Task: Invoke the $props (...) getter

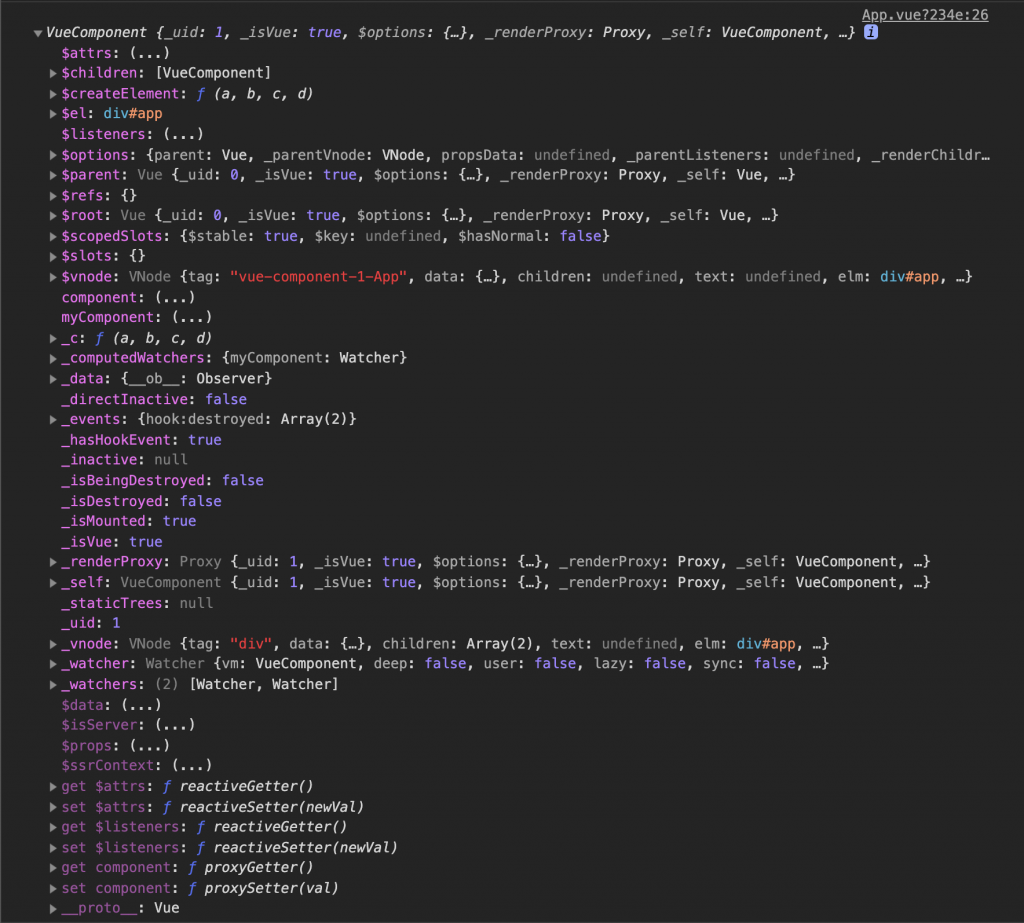Action: click(150, 745)
